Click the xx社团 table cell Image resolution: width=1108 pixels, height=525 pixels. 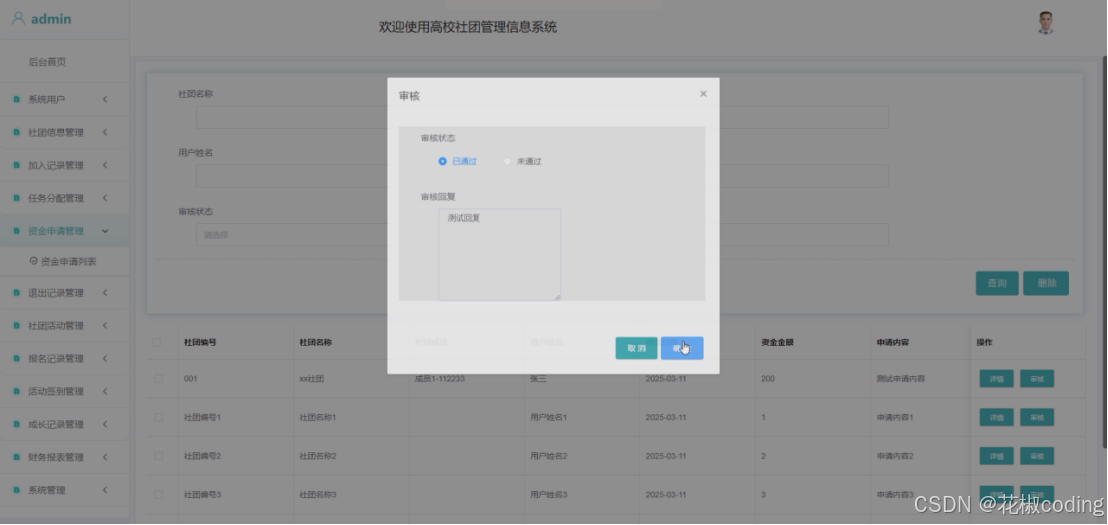click(312, 379)
